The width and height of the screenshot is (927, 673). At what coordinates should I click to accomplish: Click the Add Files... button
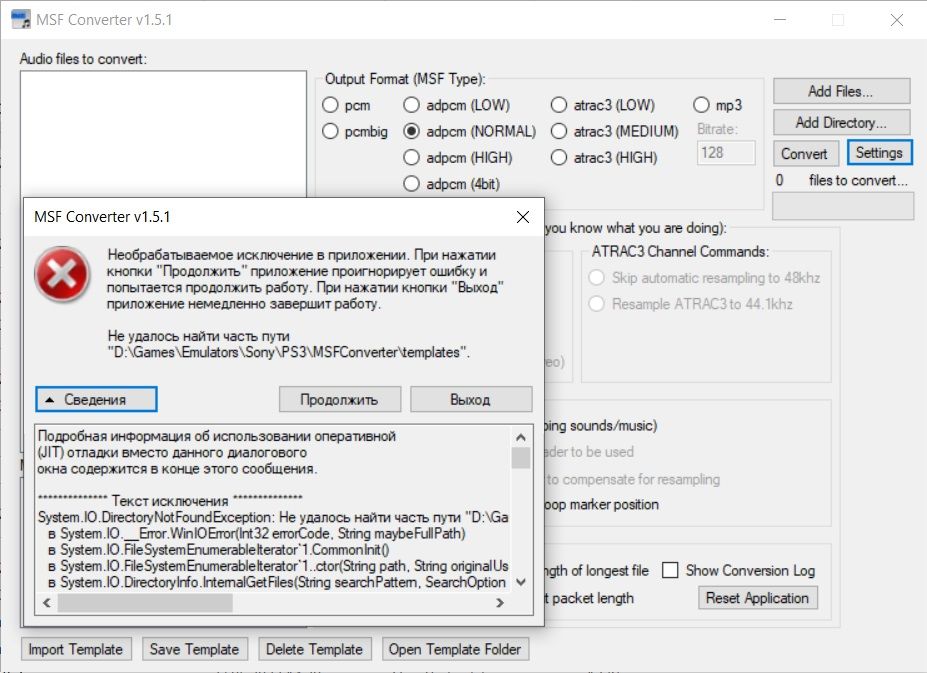click(841, 91)
